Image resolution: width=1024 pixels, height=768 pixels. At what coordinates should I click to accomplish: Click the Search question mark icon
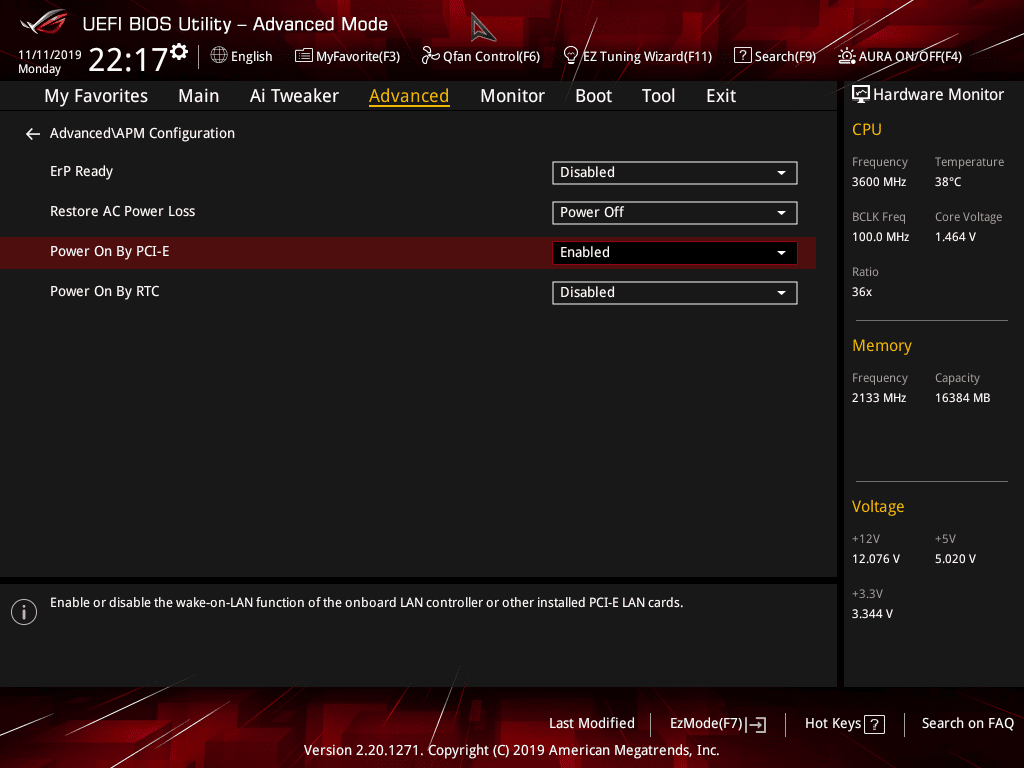click(743, 56)
